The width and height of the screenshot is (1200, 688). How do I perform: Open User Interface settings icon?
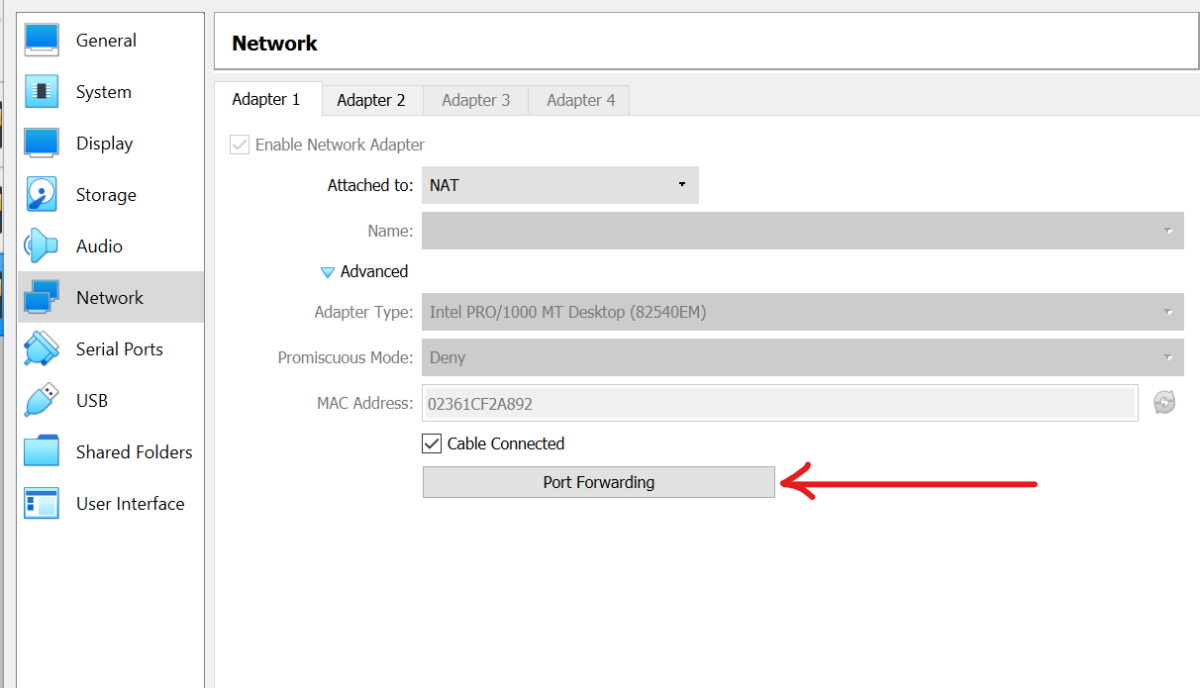click(x=42, y=504)
